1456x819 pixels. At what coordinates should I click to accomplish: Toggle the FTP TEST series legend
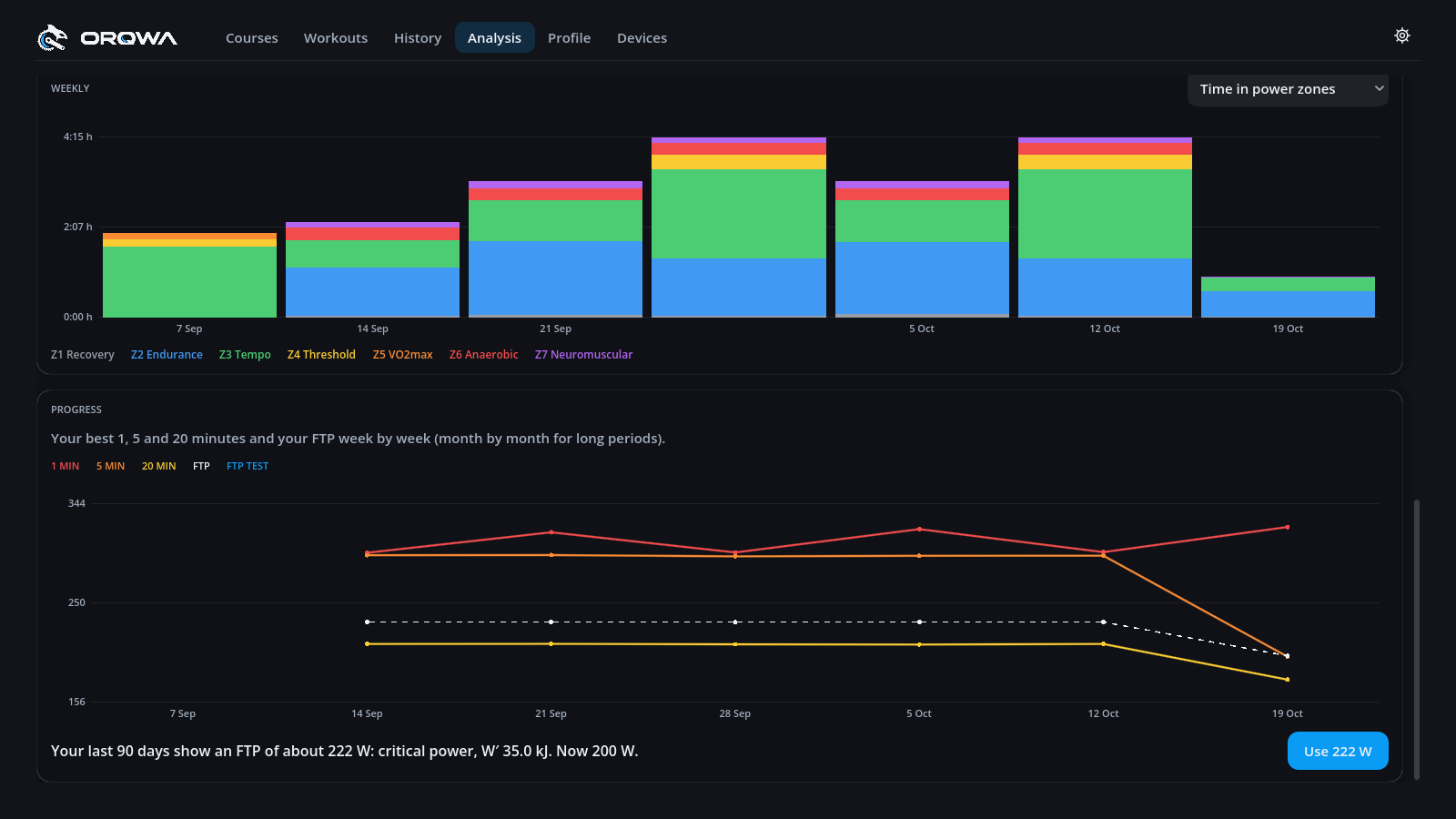(248, 466)
